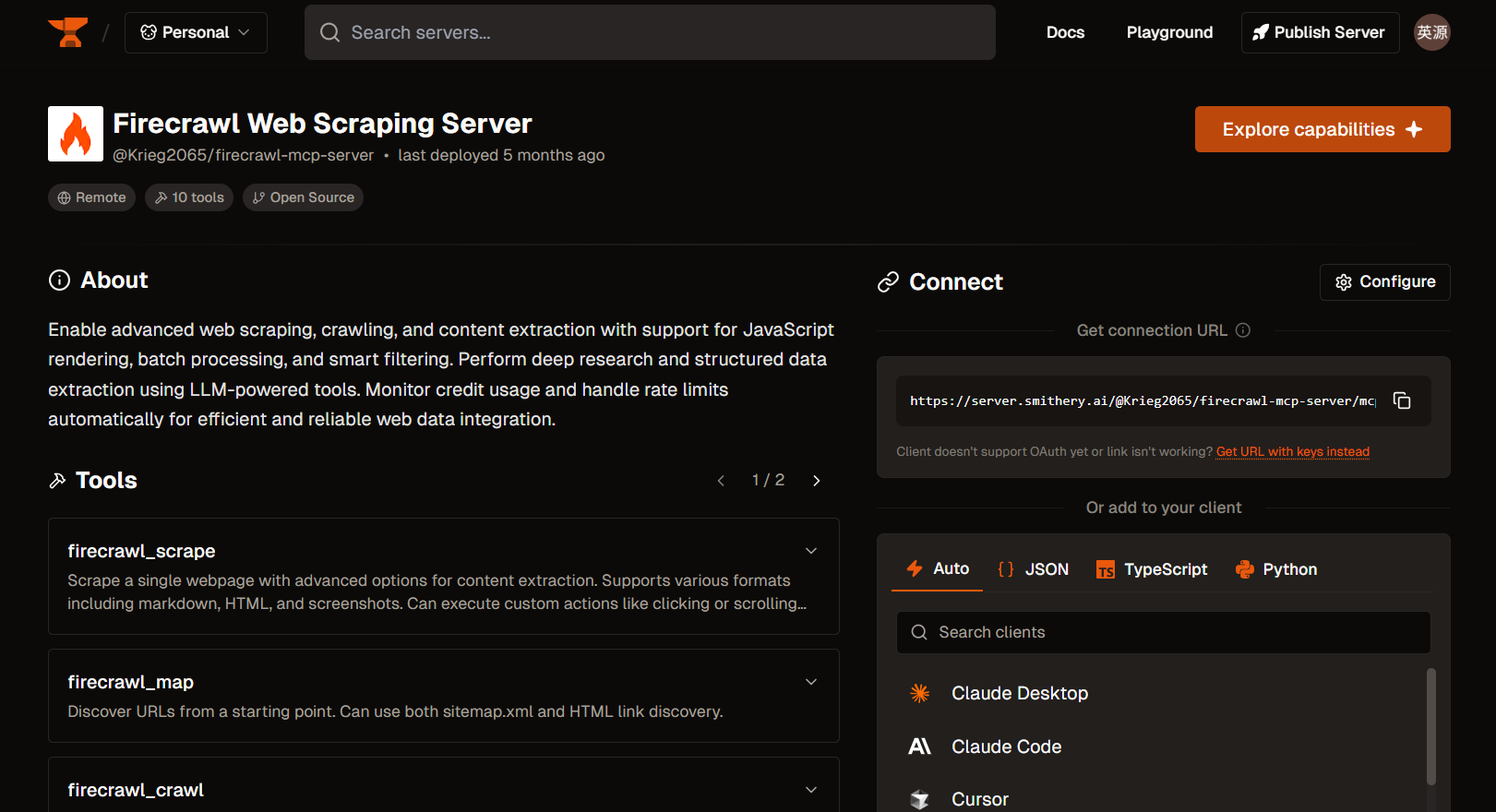
Task: Click Get URL with keys instead
Action: (1293, 451)
